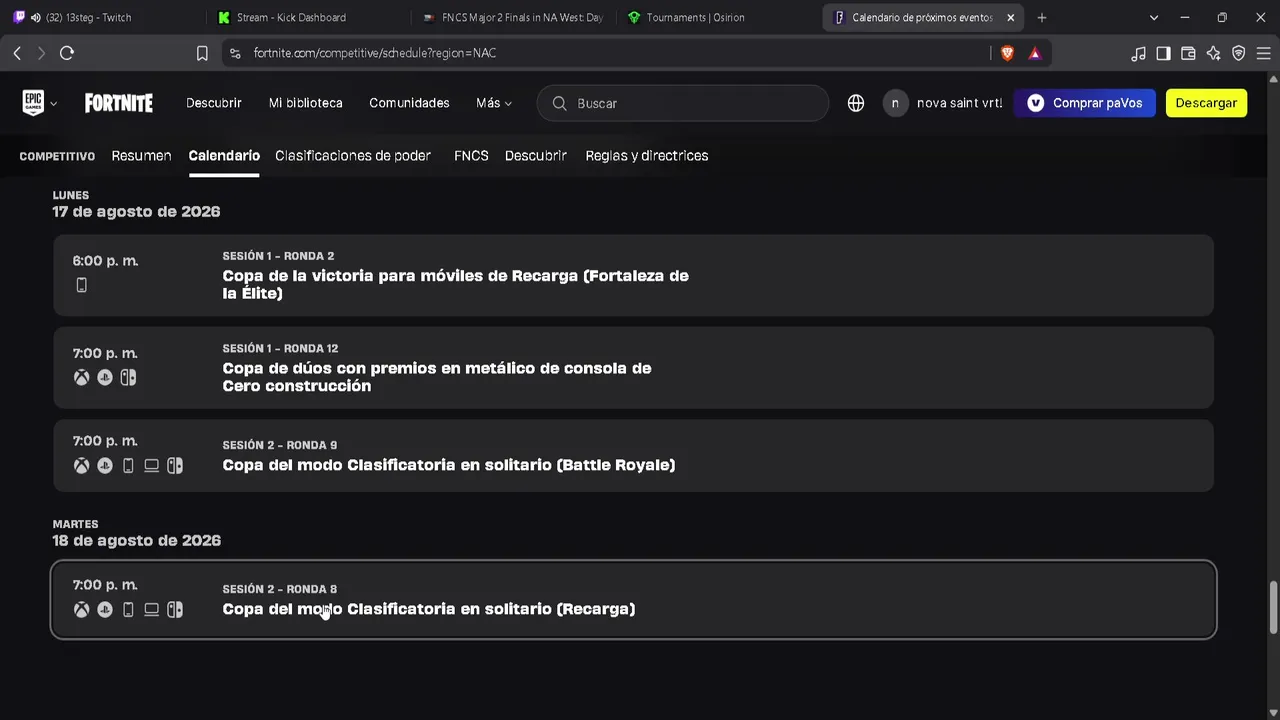Go back to the previous page

[x=17, y=53]
